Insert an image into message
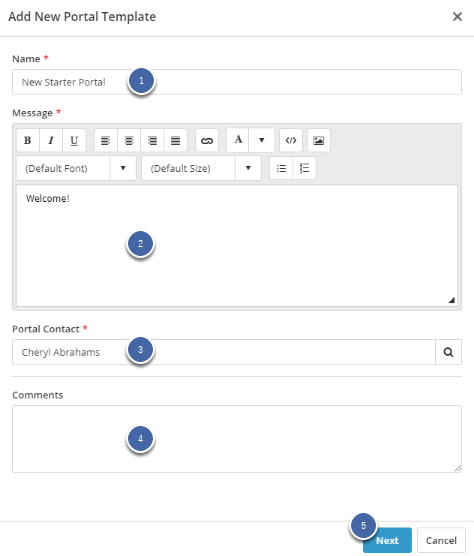 click(x=319, y=140)
